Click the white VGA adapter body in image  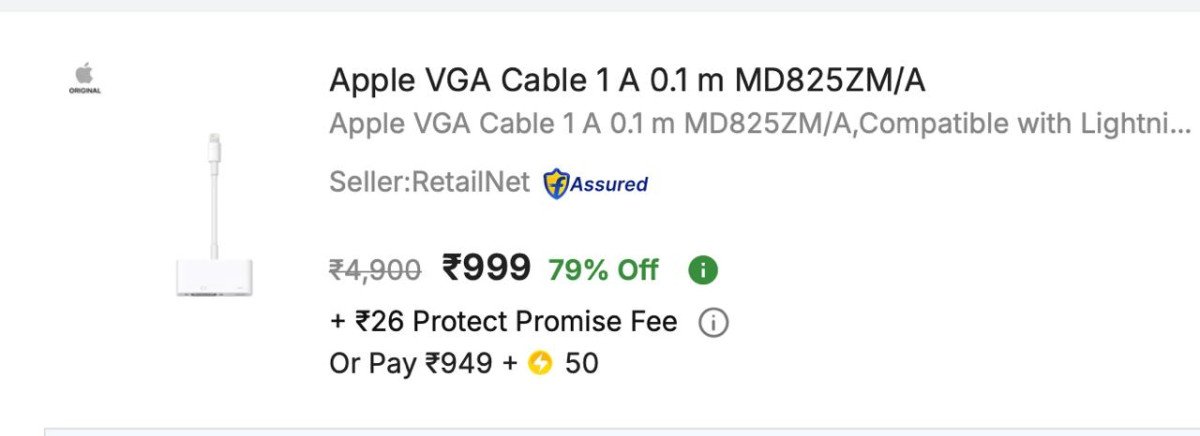[213, 275]
